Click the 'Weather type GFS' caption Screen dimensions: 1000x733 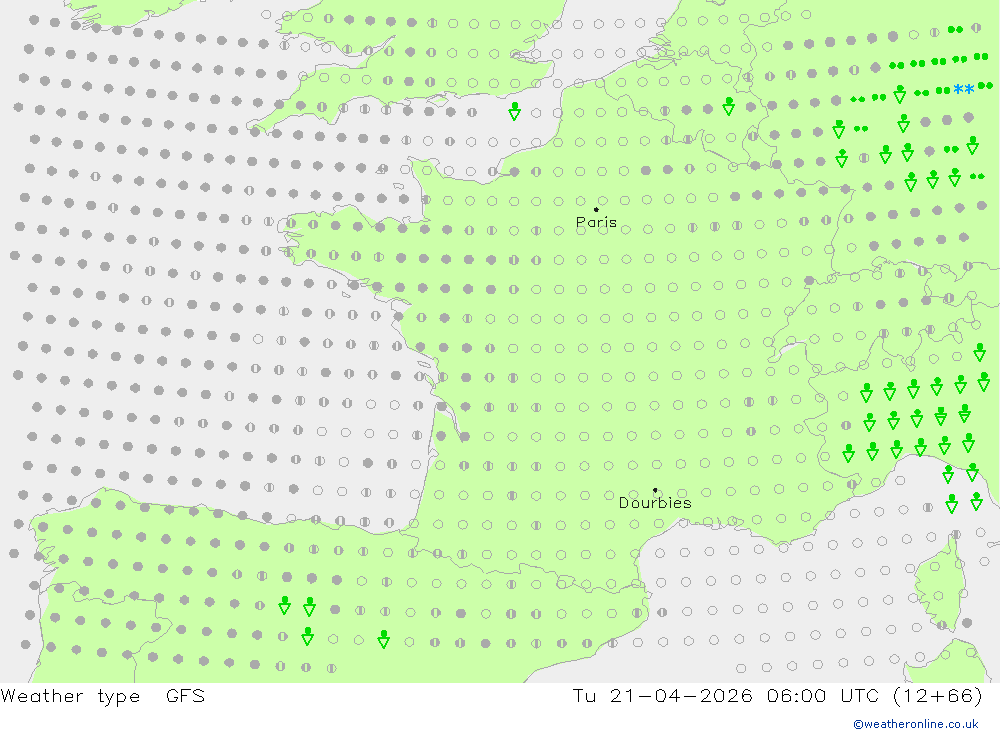click(x=103, y=696)
